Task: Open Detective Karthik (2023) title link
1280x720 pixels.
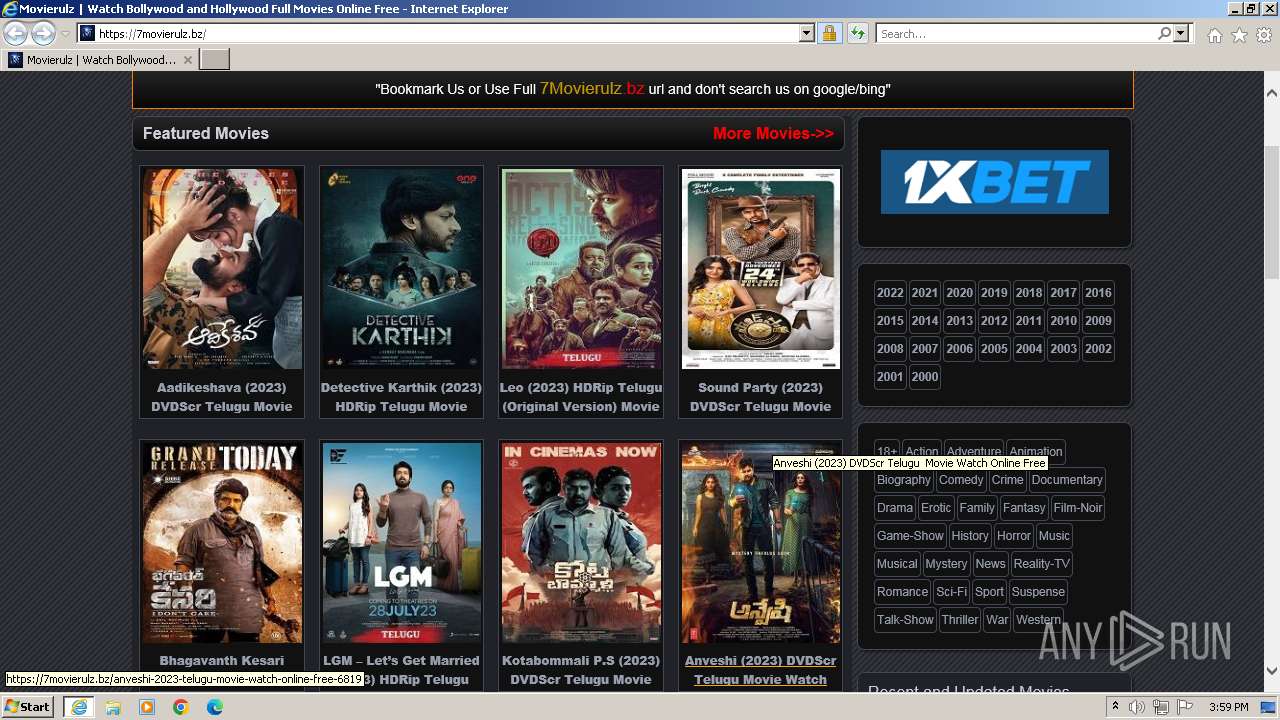Action: [401, 397]
